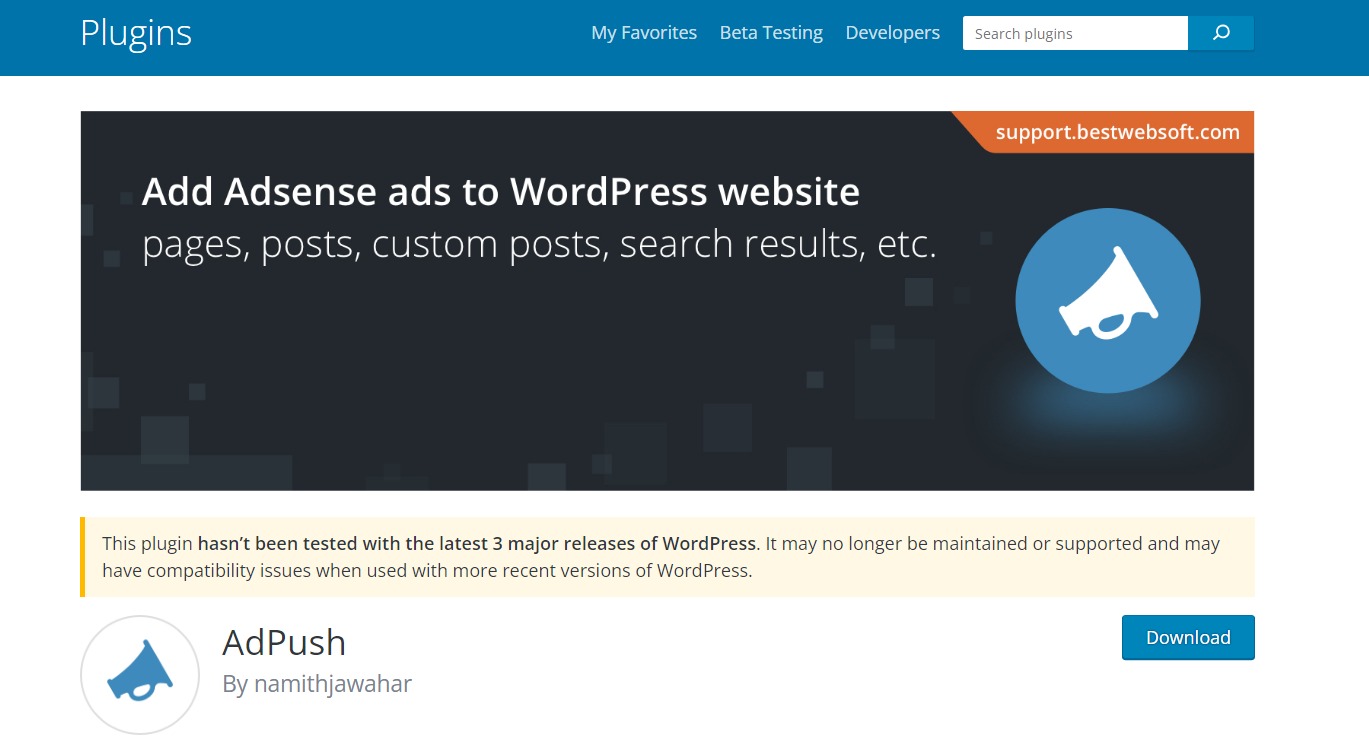Open author namithjawahar profile
Image resolution: width=1369 pixels, height=748 pixels.
pos(333,684)
